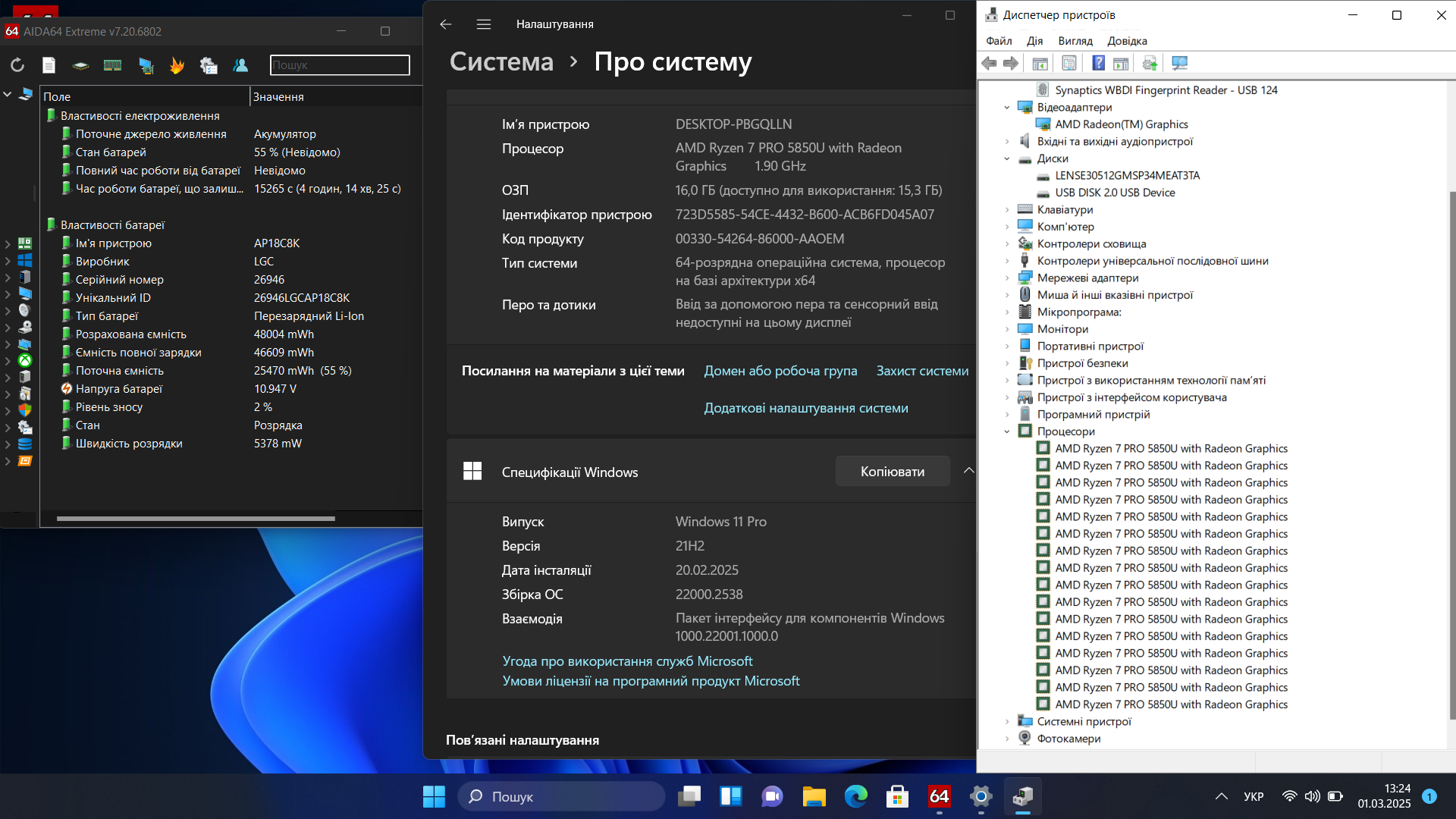Go back using Settings back arrow
The width and height of the screenshot is (1456, 819).
(x=446, y=24)
